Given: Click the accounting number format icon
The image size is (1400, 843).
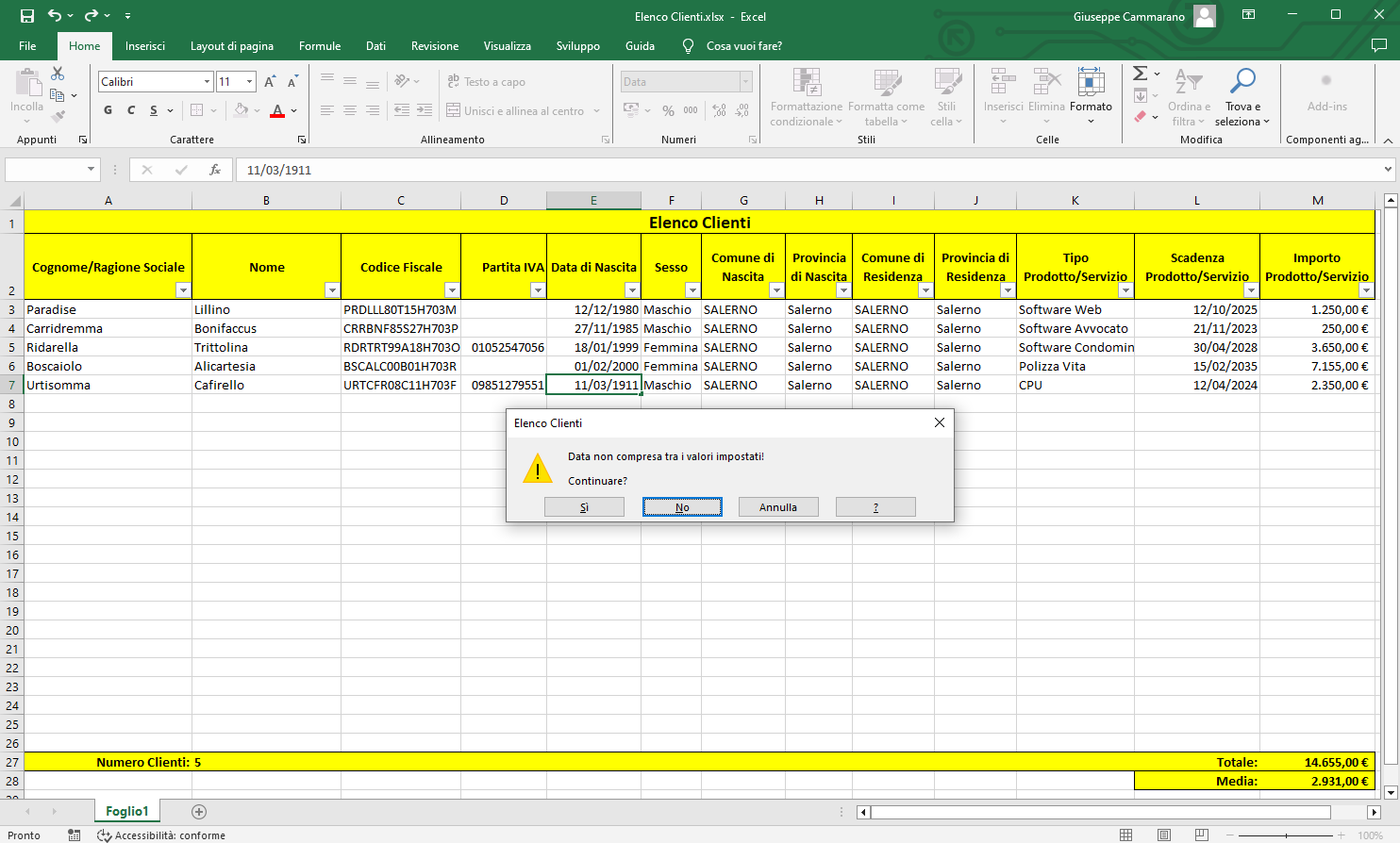Looking at the screenshot, I should coord(631,110).
